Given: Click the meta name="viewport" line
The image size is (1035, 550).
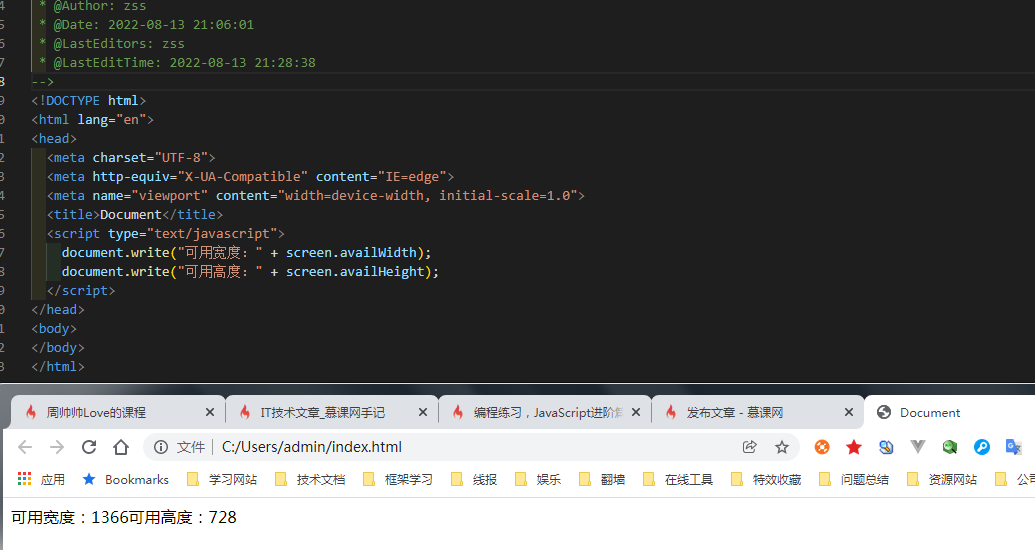Looking at the screenshot, I should click(316, 195).
